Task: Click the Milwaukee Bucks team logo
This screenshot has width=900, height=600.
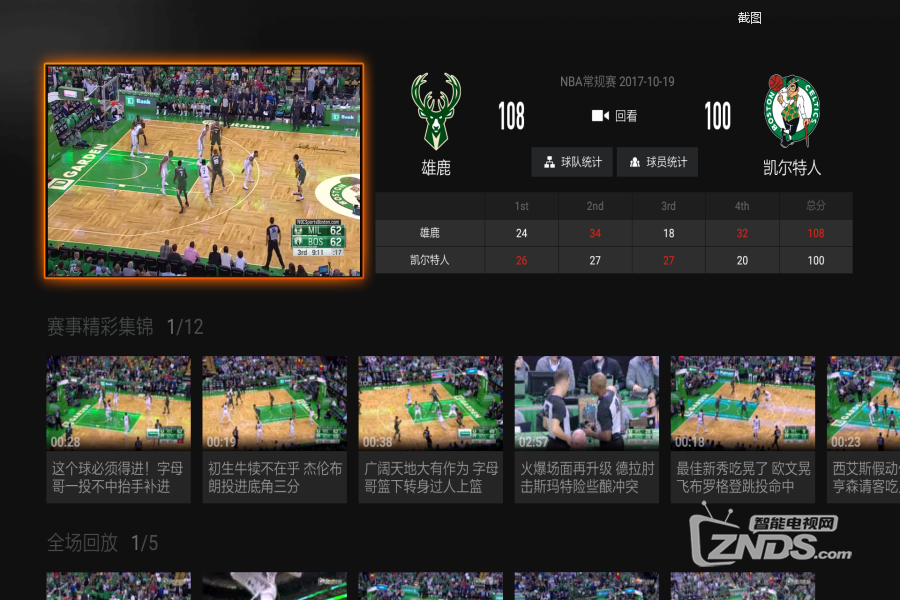Action: (x=436, y=111)
